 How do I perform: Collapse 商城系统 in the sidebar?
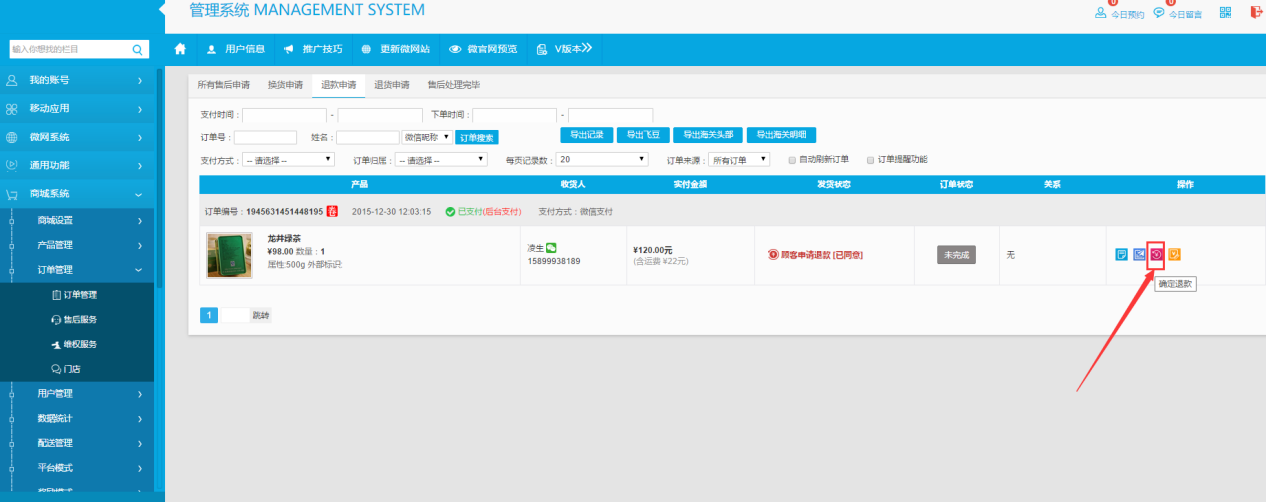[x=77, y=194]
